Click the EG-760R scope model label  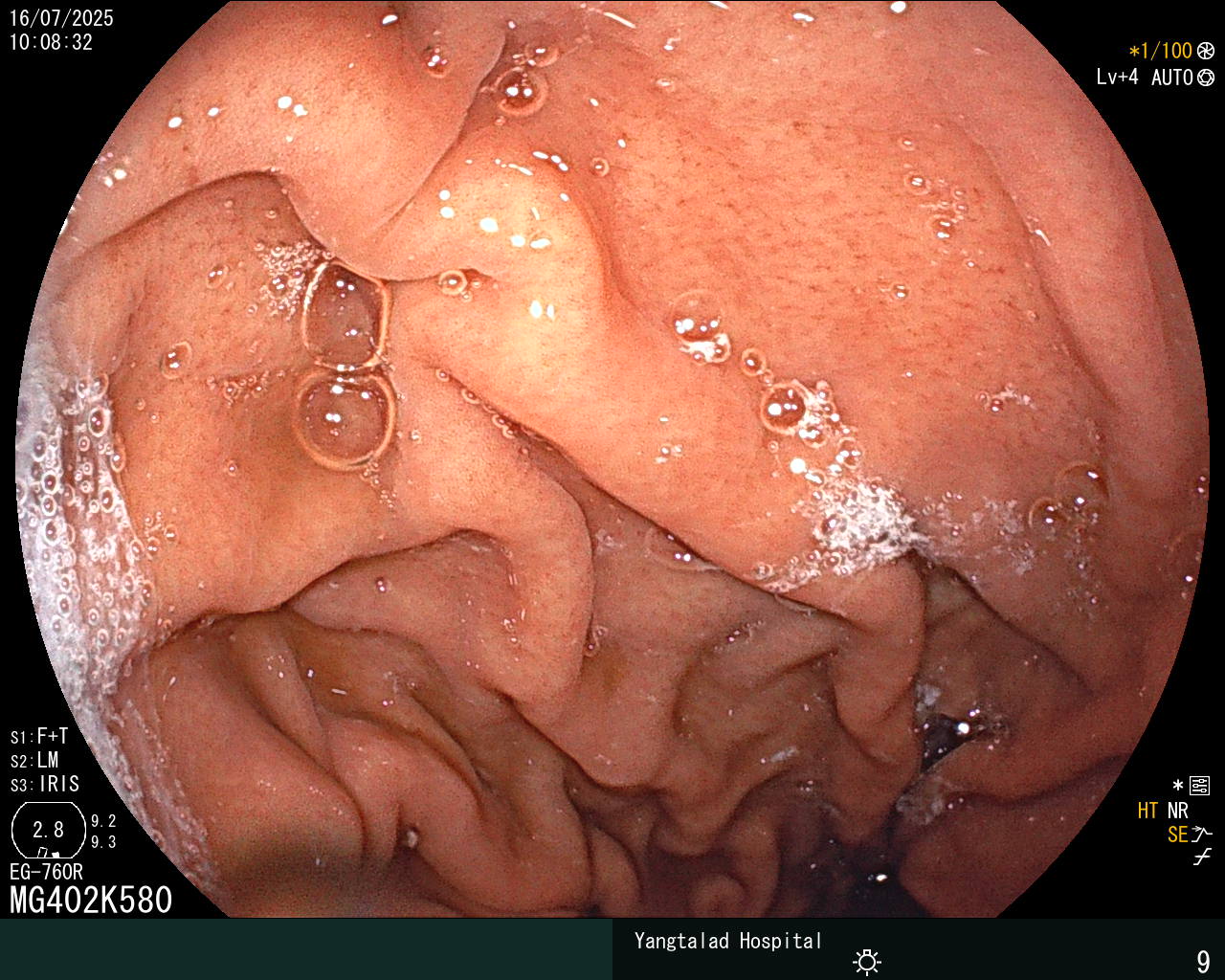tap(46, 872)
